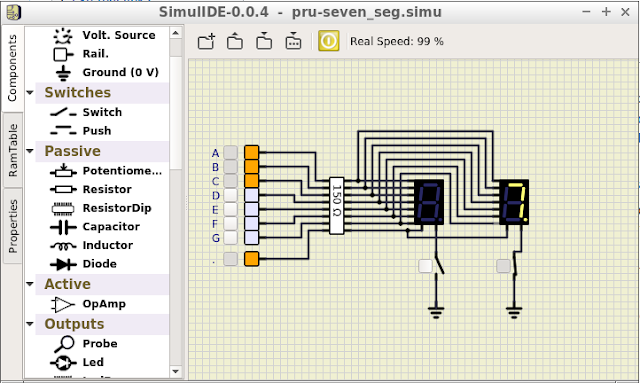Screen dimensions: 640x383
Task: Collapse the Passive category
Action: [x=30, y=151]
